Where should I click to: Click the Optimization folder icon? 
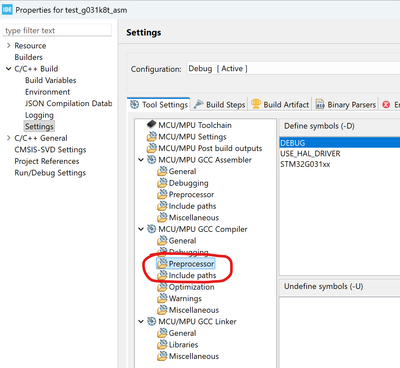pos(162,287)
